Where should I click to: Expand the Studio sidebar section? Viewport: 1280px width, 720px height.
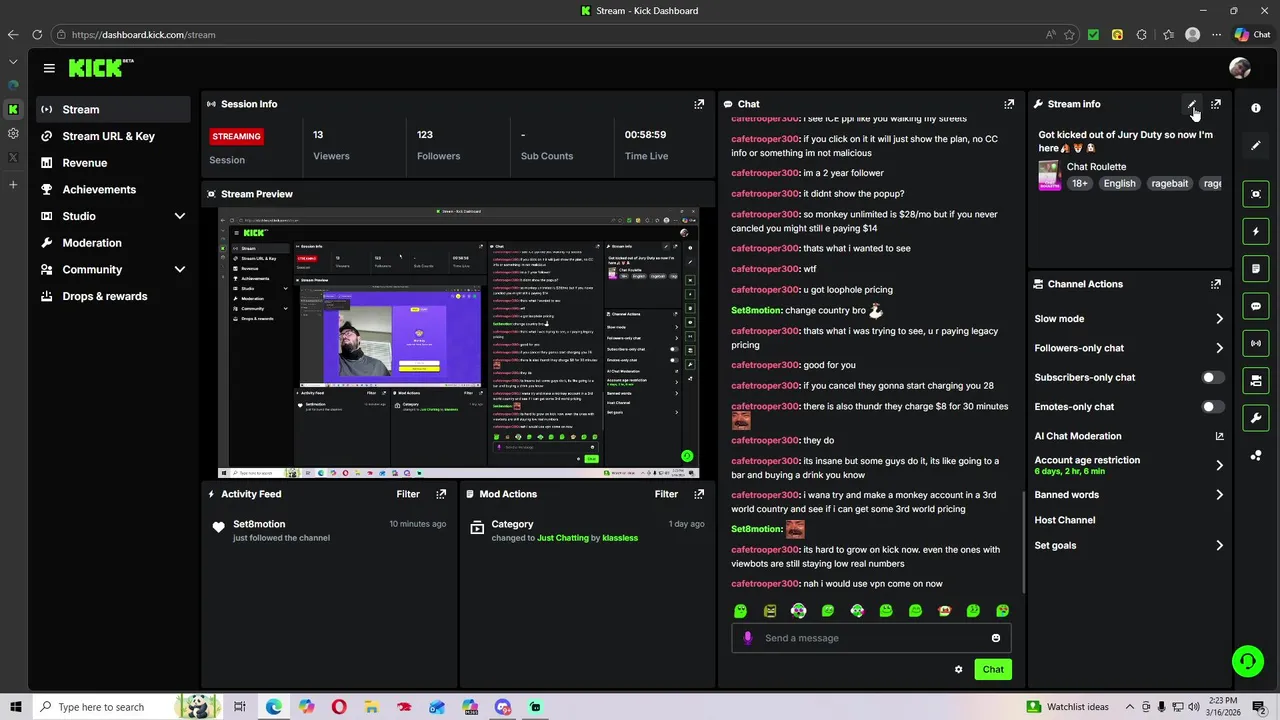[x=180, y=216]
